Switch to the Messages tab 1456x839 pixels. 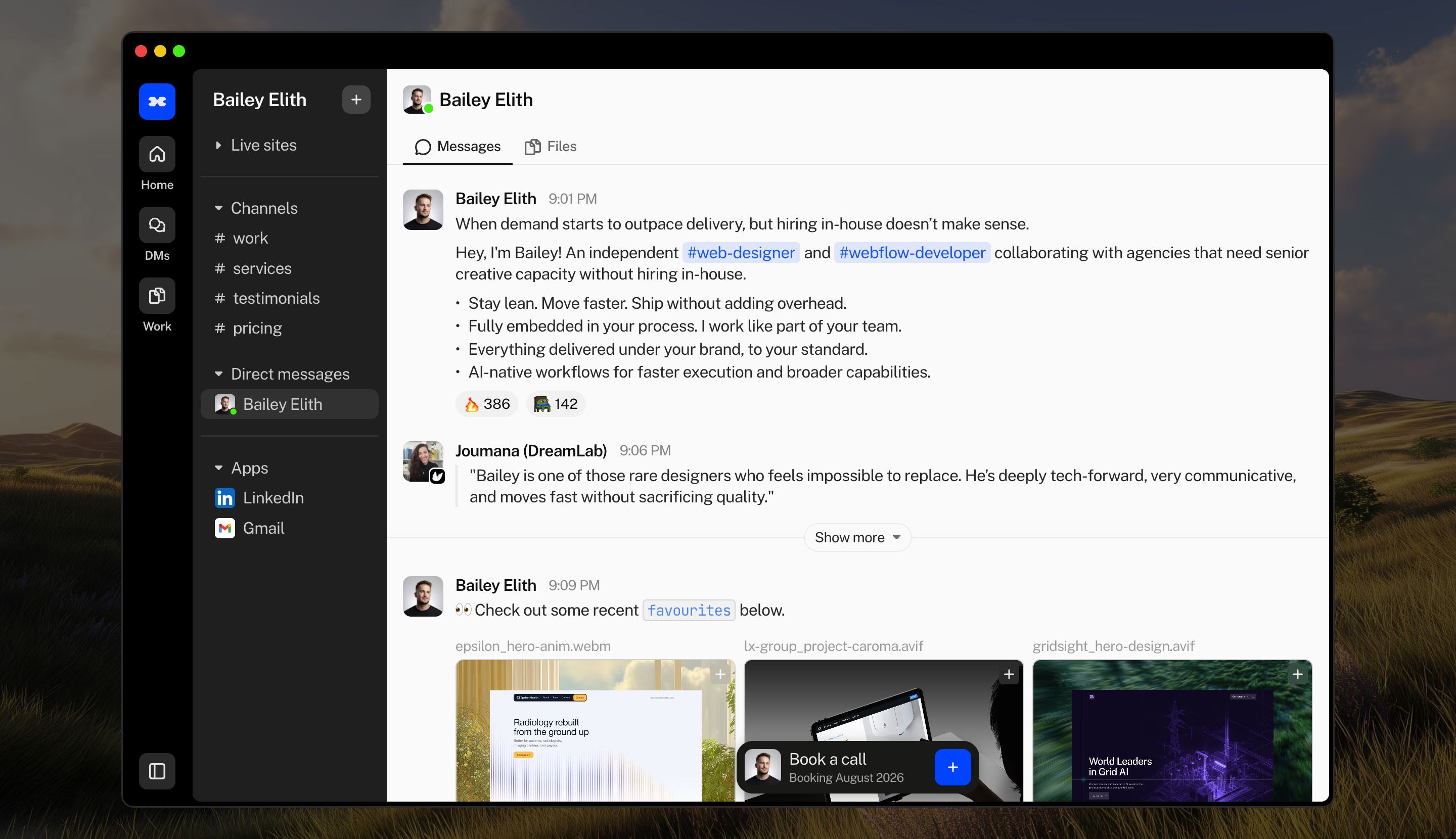458,147
